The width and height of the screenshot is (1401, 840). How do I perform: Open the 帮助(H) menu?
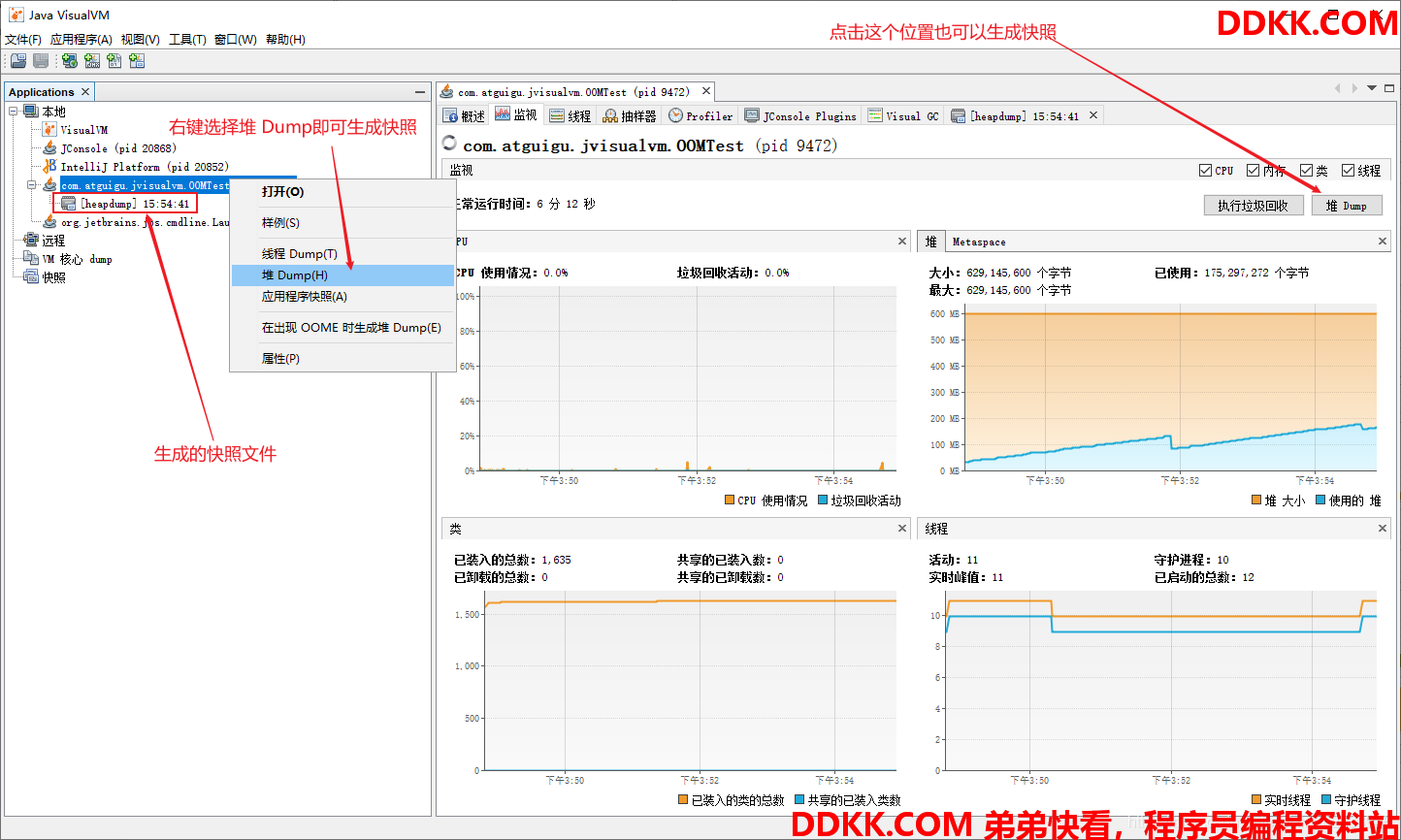click(x=285, y=40)
